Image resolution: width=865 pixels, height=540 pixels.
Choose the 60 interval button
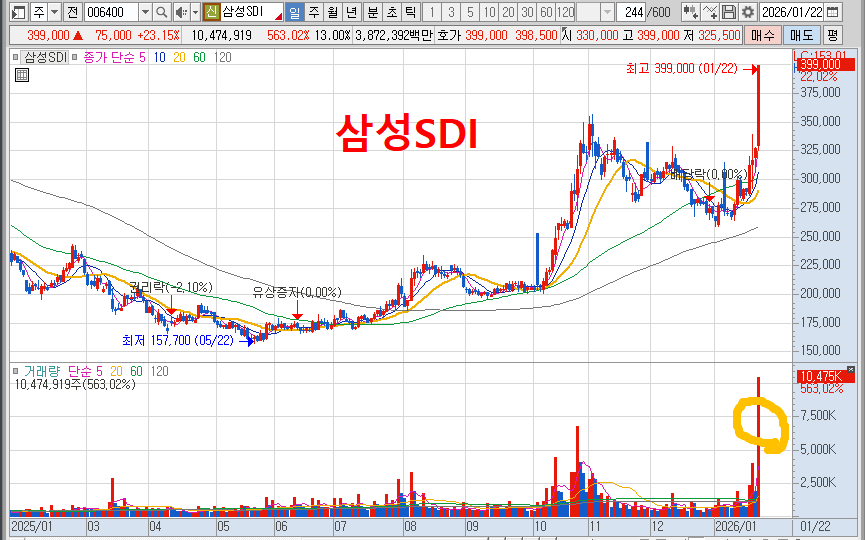point(546,12)
